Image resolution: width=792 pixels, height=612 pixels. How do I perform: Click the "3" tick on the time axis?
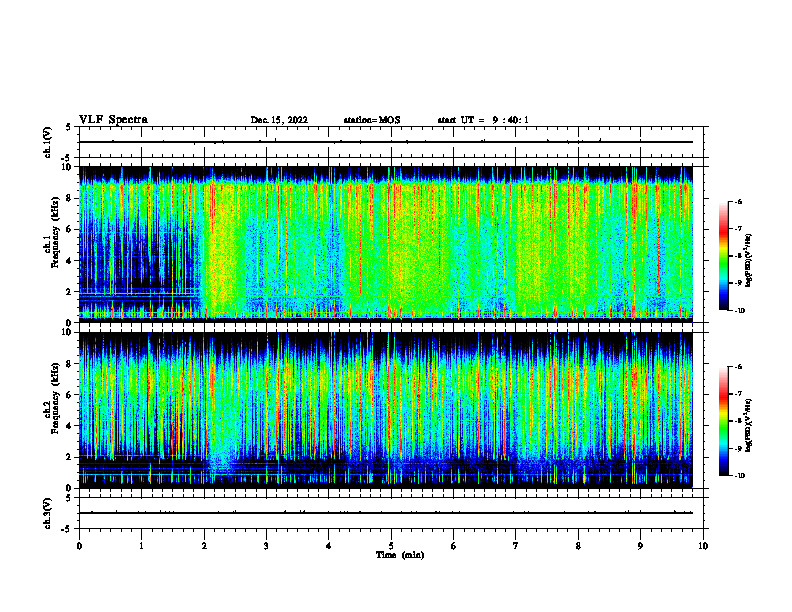266,546
